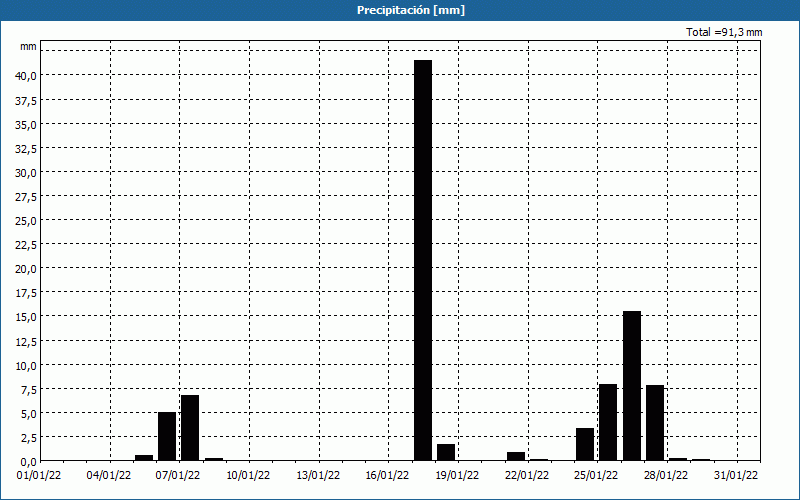Click the 10,0 y-axis value
800x500 pixels.
tap(26, 365)
